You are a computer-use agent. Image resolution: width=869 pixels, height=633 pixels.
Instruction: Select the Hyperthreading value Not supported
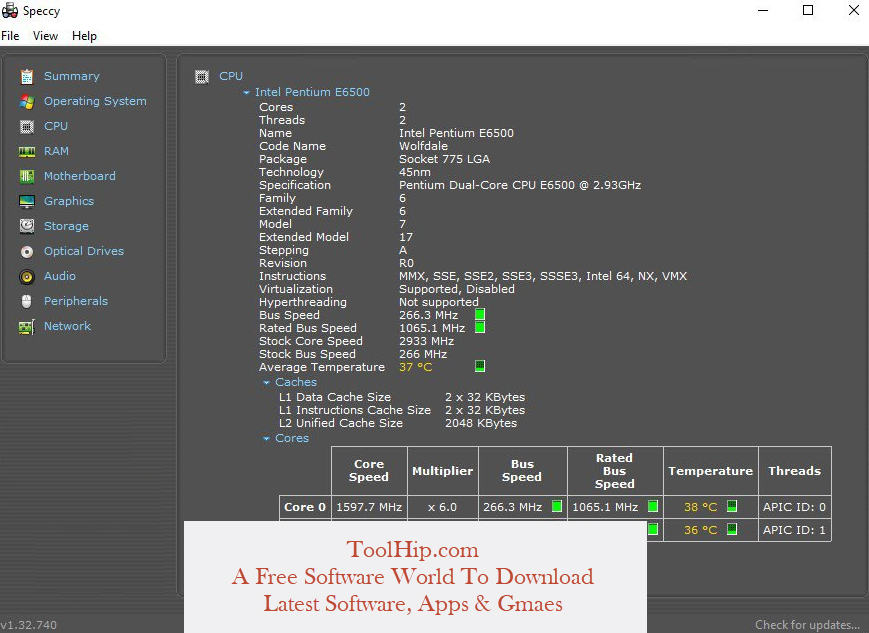pyautogui.click(x=439, y=302)
